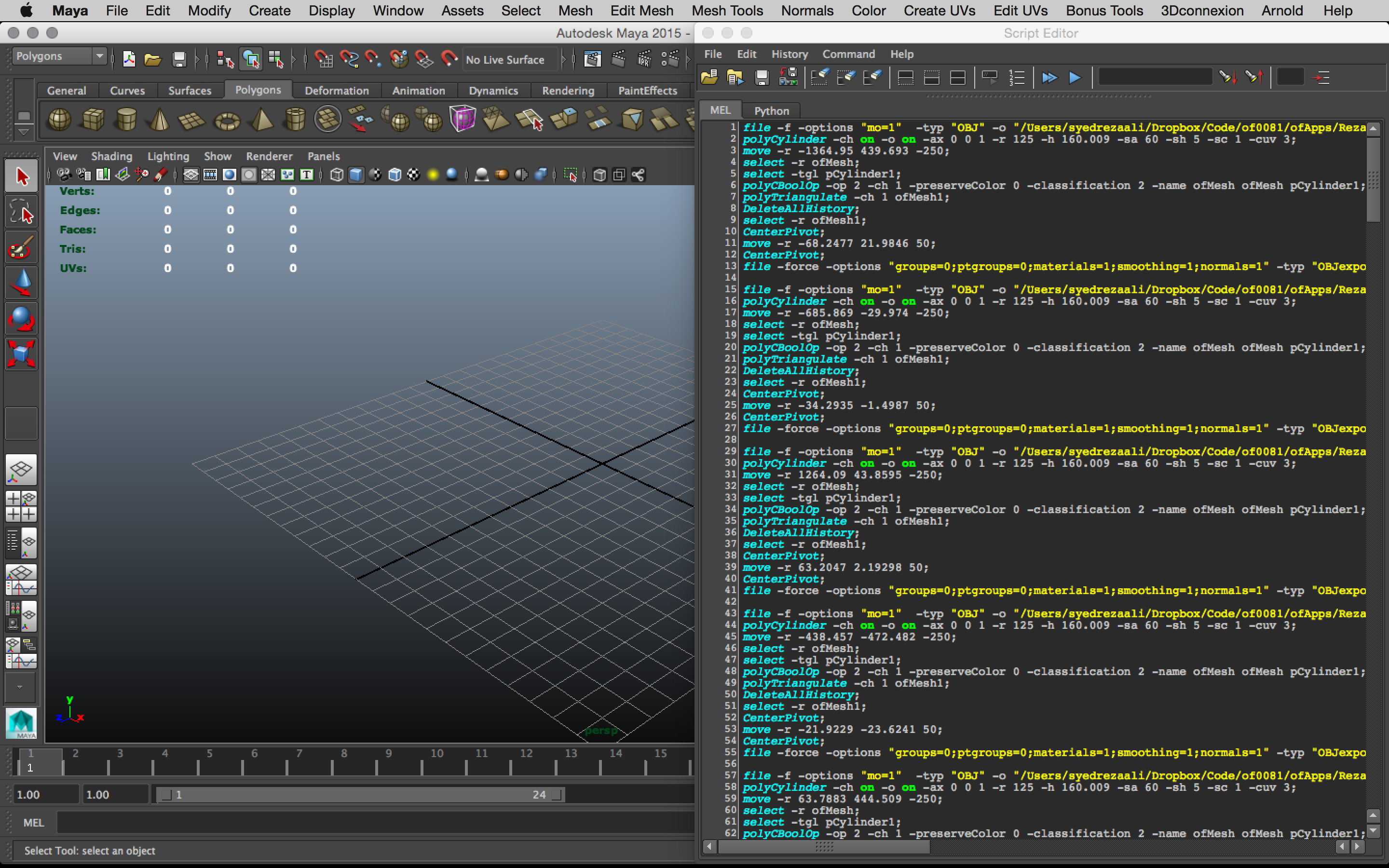Switch to four view layout
This screenshot has height=868, width=1389.
(21, 506)
